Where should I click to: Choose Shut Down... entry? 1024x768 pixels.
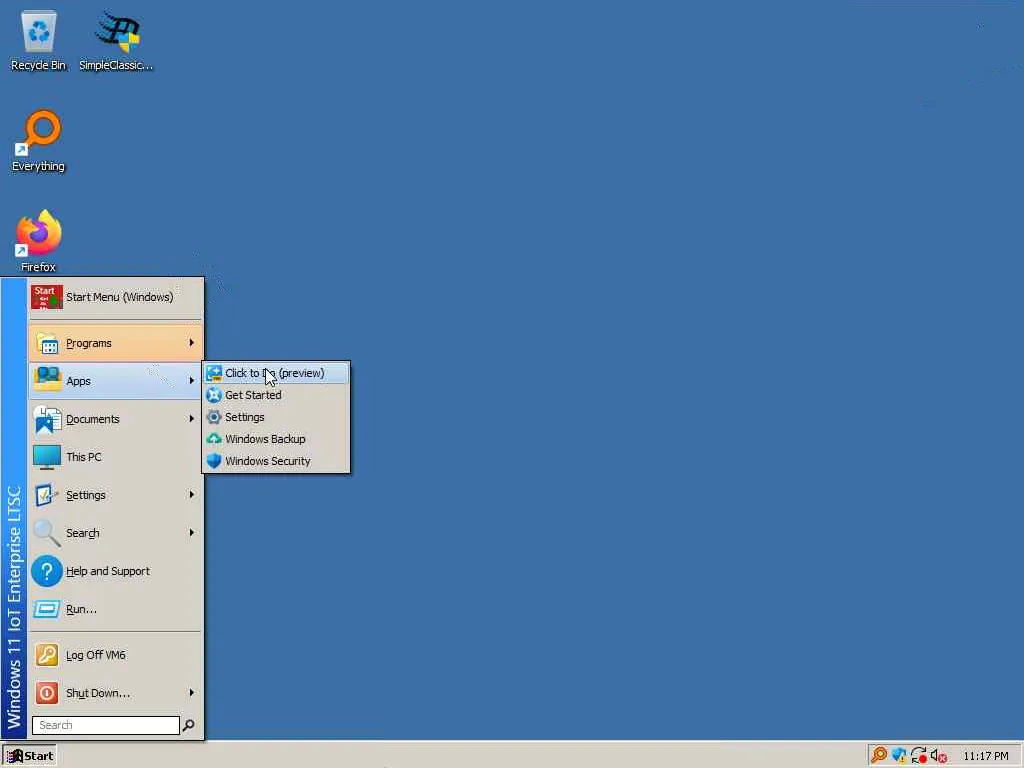coord(116,693)
